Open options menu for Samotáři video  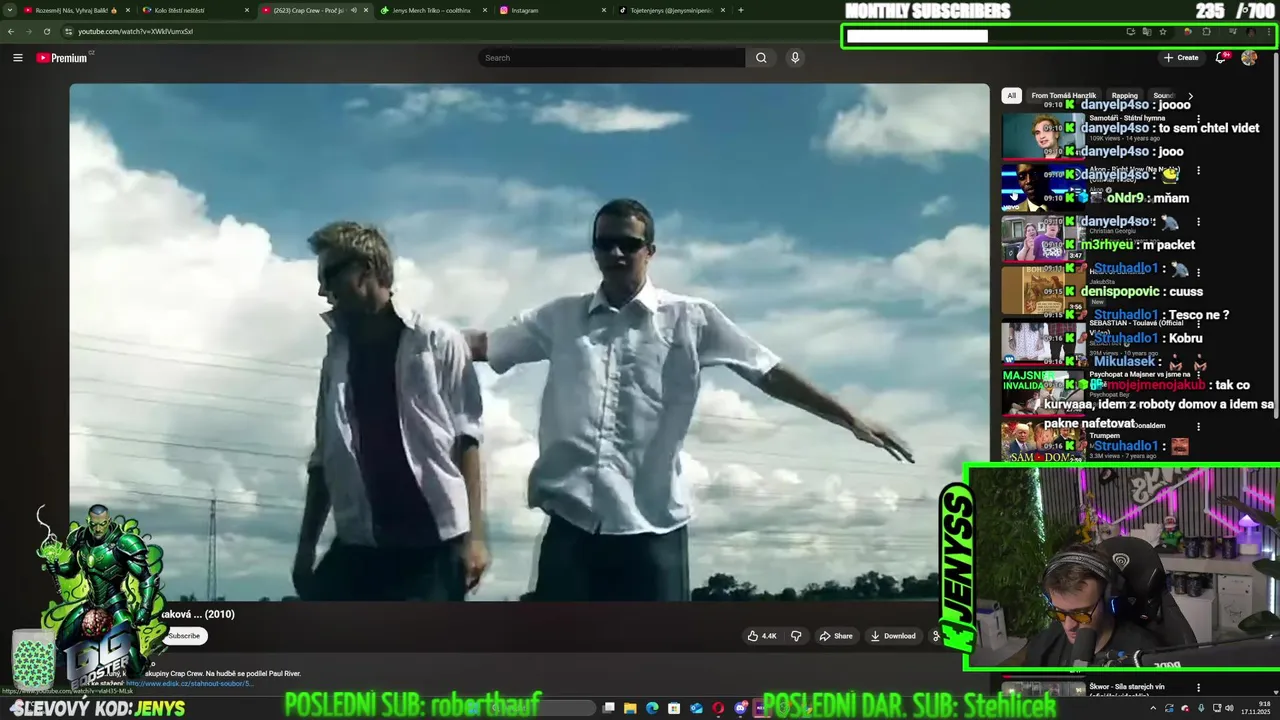[1198, 119]
